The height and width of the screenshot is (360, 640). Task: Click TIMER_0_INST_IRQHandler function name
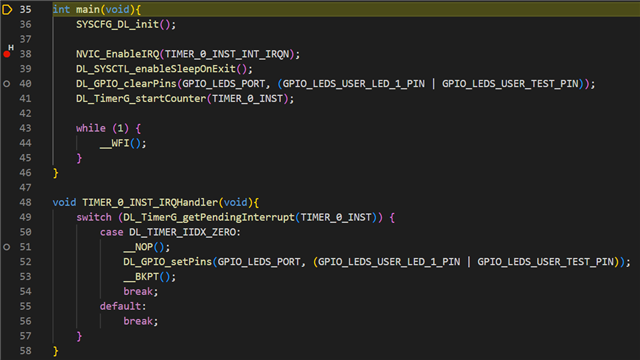tap(150, 202)
